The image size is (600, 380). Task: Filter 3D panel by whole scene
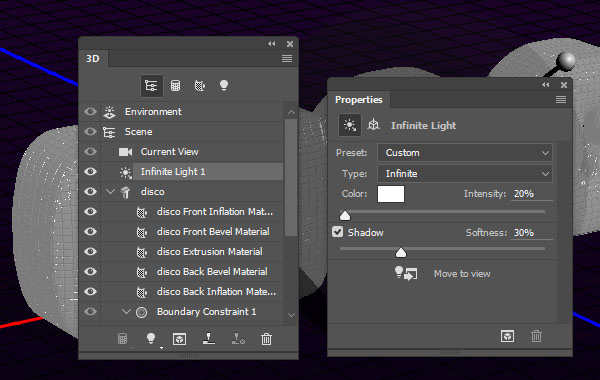pyautogui.click(x=151, y=85)
